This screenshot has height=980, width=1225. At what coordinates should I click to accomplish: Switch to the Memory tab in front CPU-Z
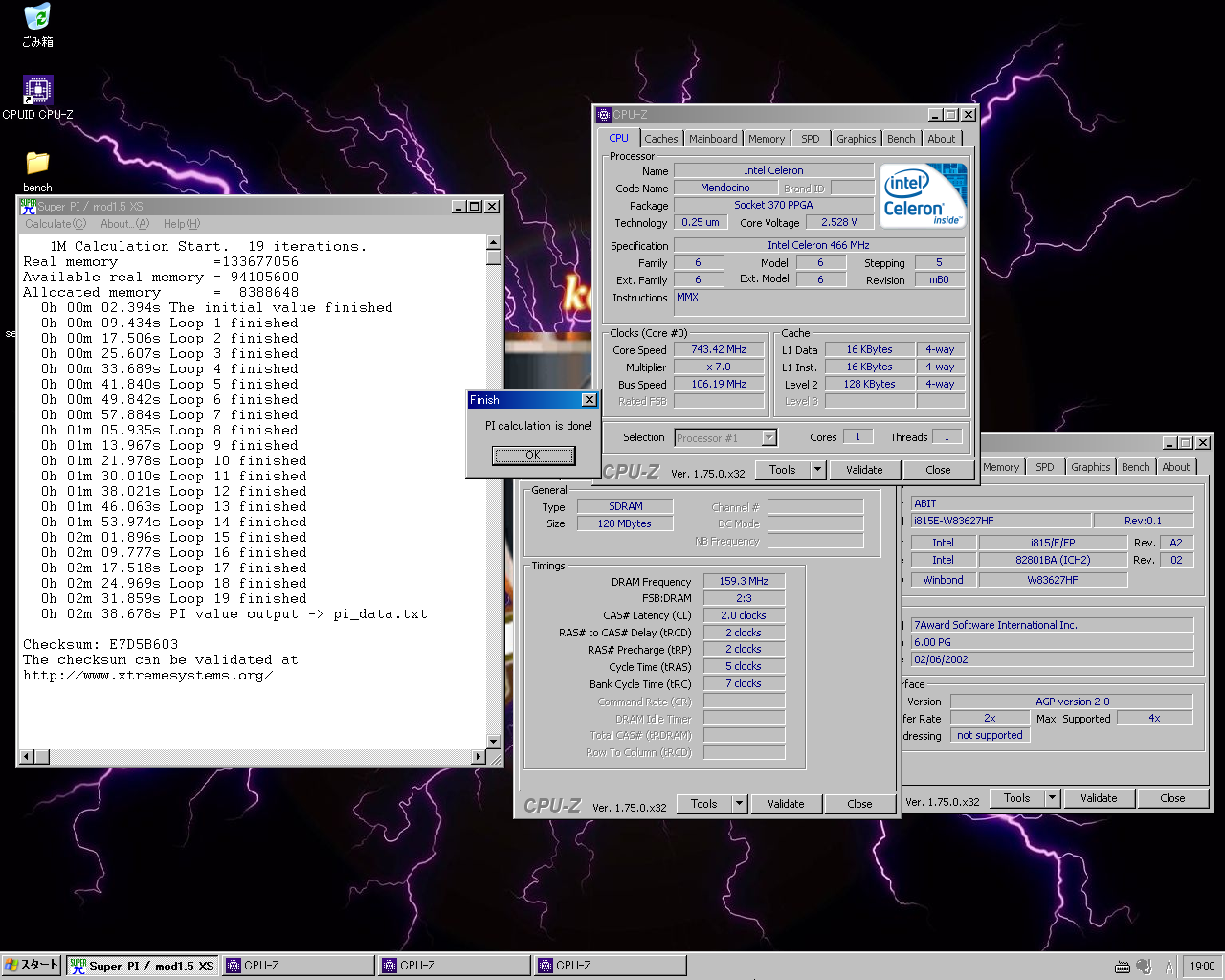[767, 139]
